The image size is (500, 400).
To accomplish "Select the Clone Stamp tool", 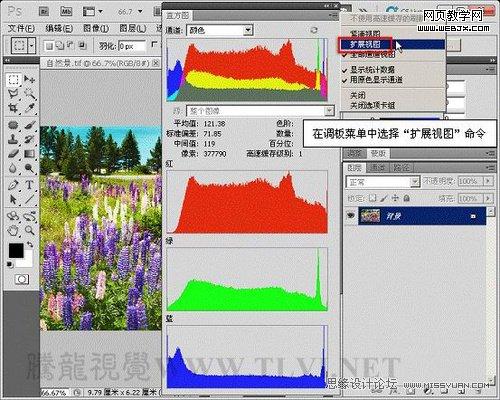I will click(x=13, y=139).
